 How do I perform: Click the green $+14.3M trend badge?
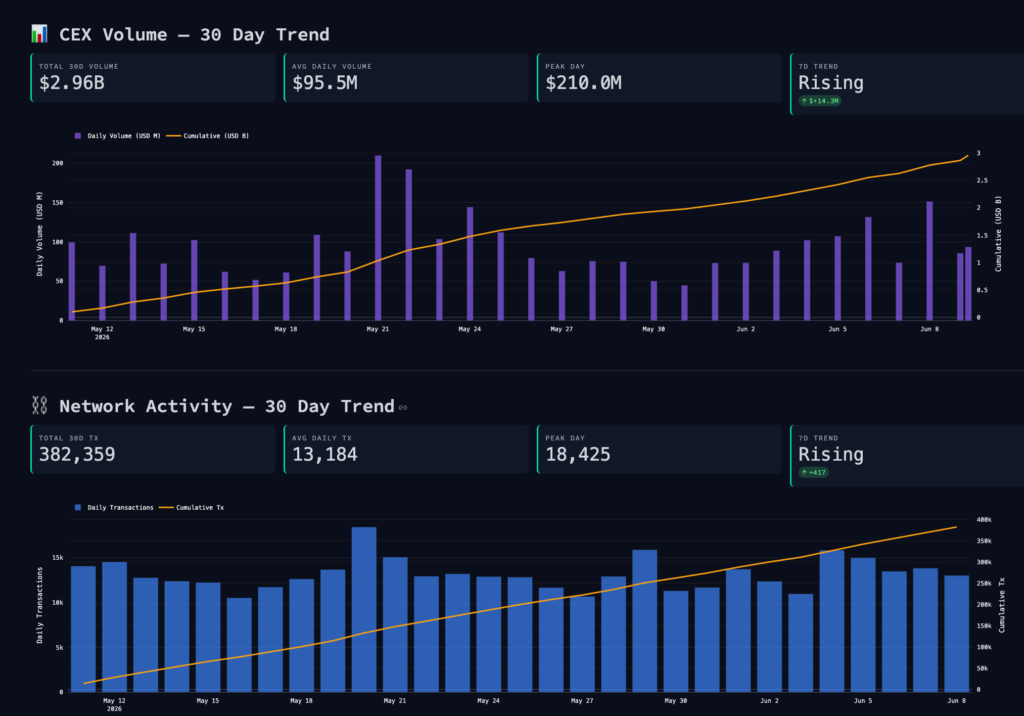tap(820, 101)
